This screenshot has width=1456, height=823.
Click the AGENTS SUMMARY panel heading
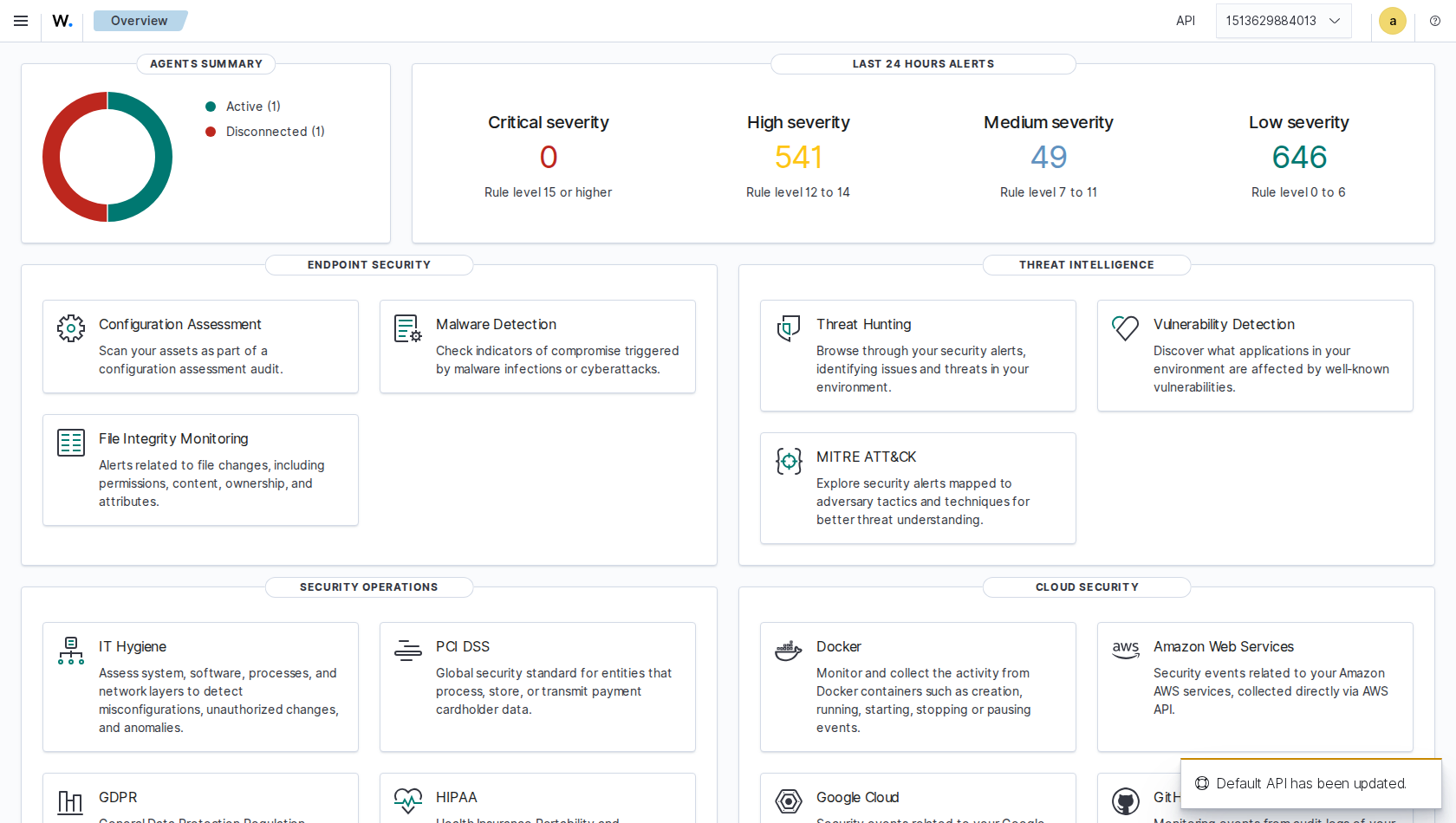coord(206,64)
